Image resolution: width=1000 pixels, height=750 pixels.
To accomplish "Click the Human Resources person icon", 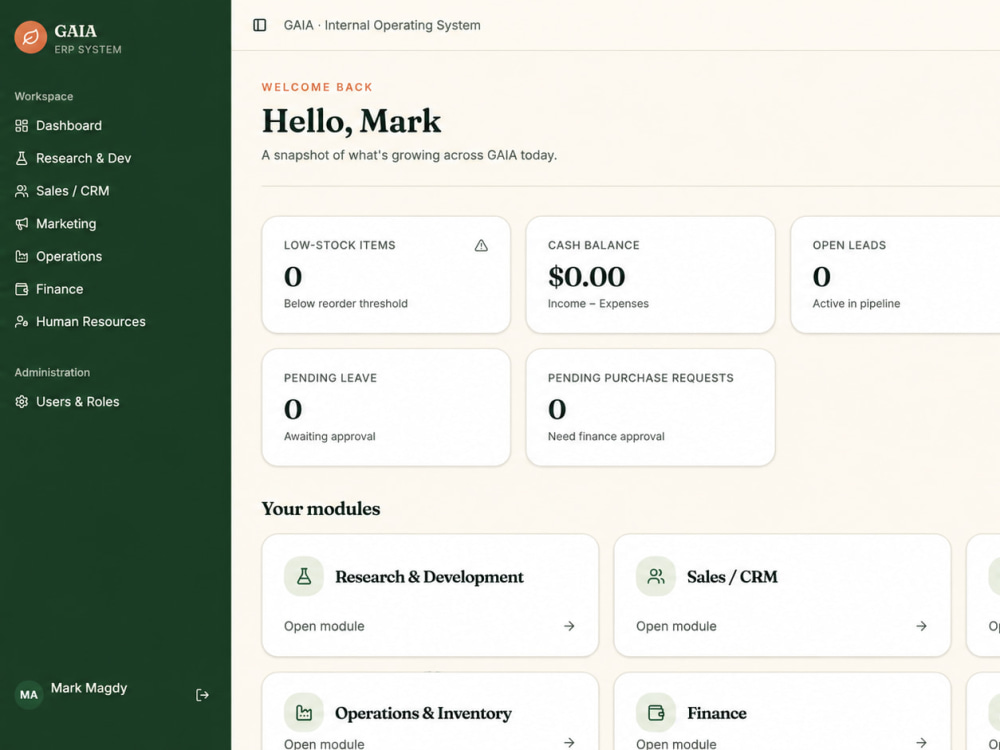I will [22, 321].
